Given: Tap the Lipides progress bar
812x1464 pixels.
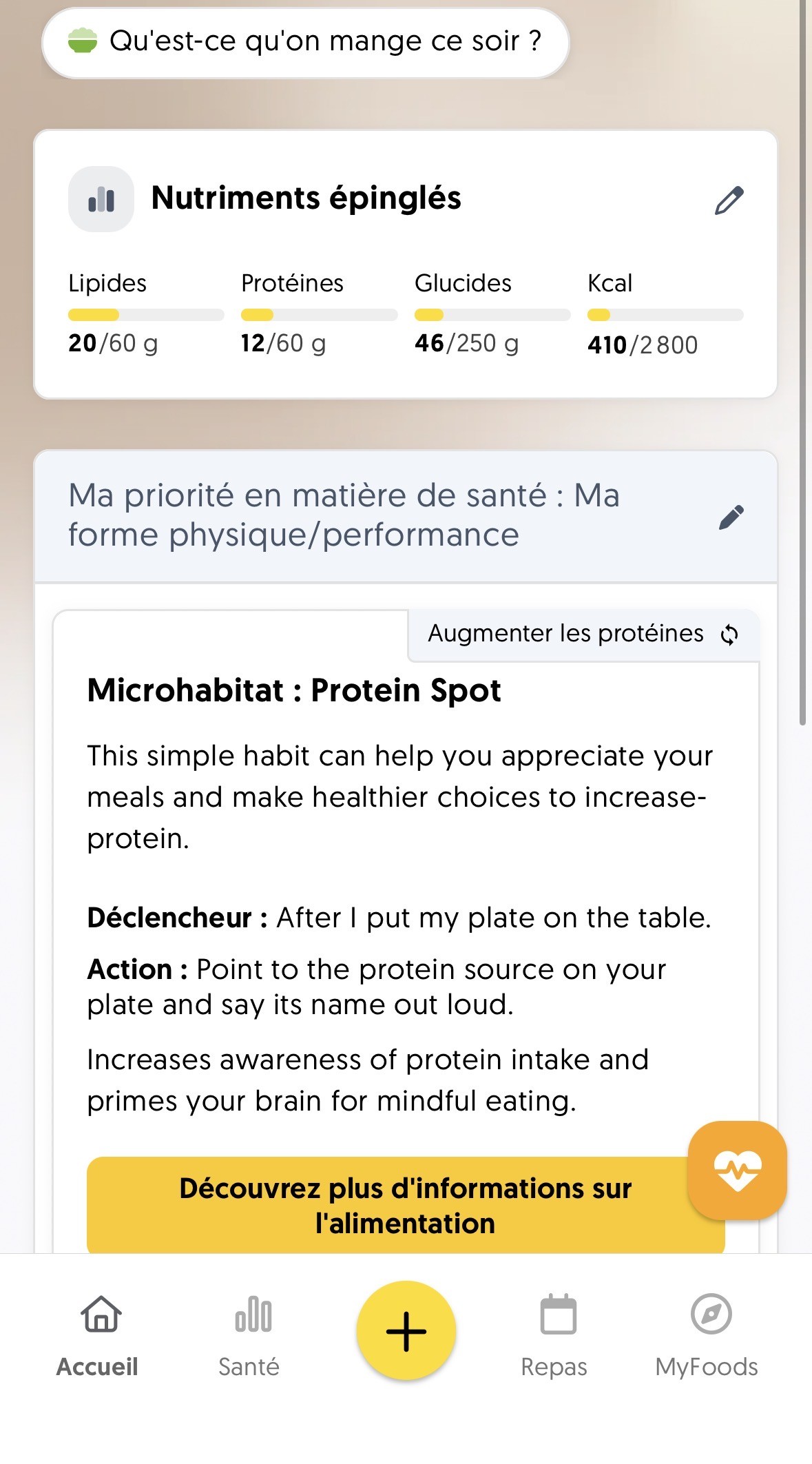Looking at the screenshot, I should click(146, 315).
